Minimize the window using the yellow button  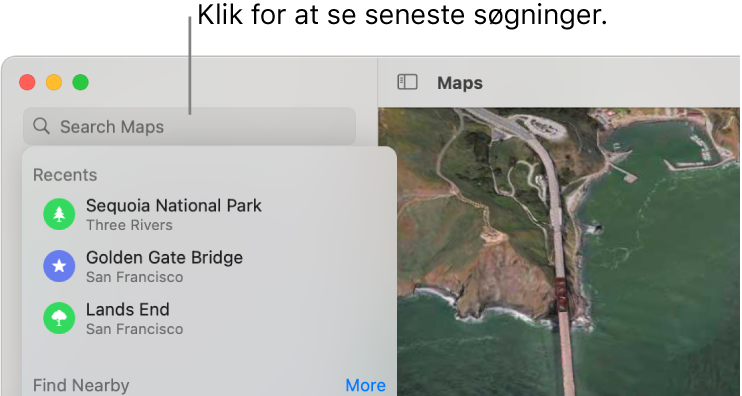coord(54,82)
